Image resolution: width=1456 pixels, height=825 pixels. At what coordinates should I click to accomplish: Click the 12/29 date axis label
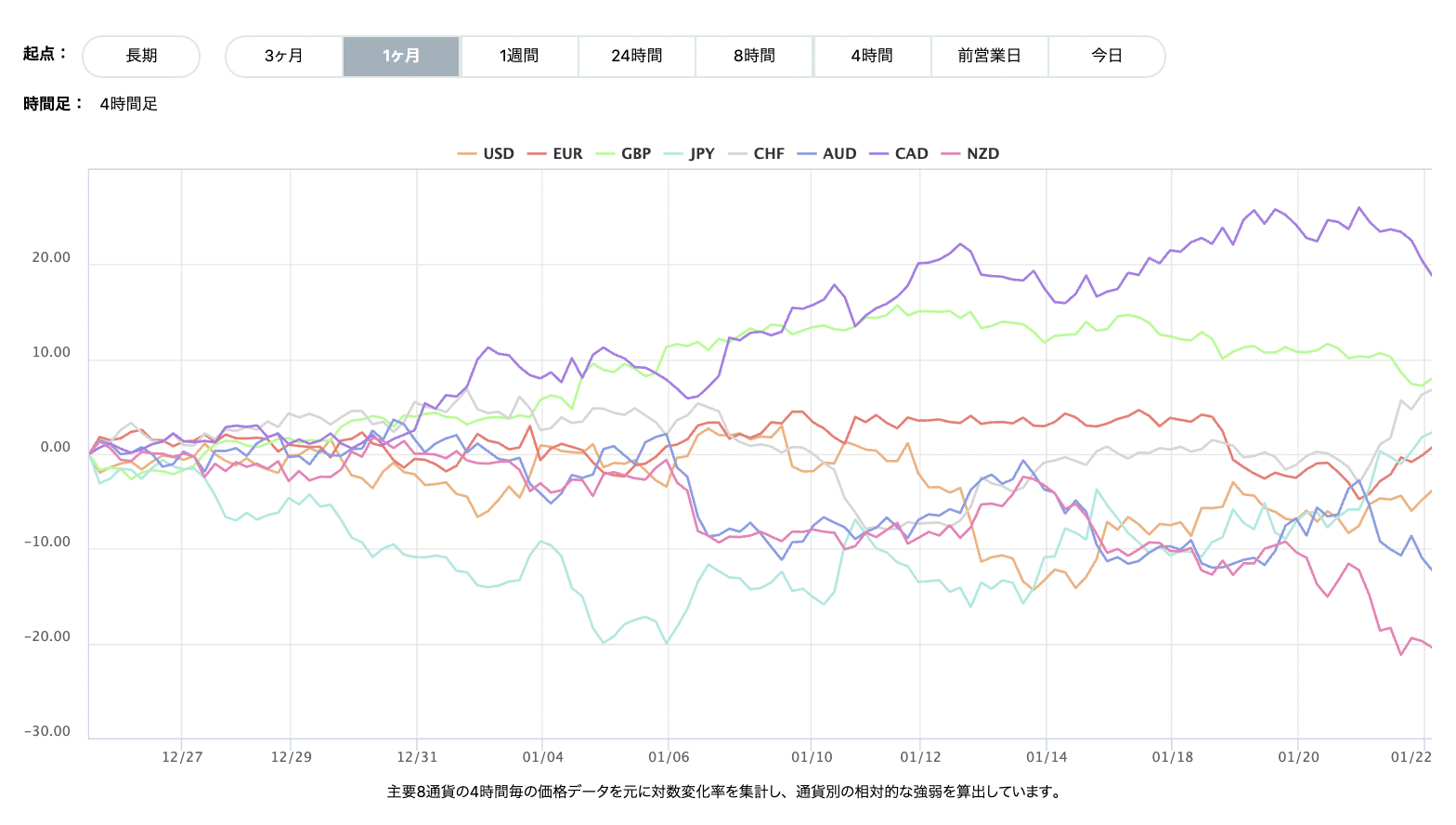[x=292, y=757]
